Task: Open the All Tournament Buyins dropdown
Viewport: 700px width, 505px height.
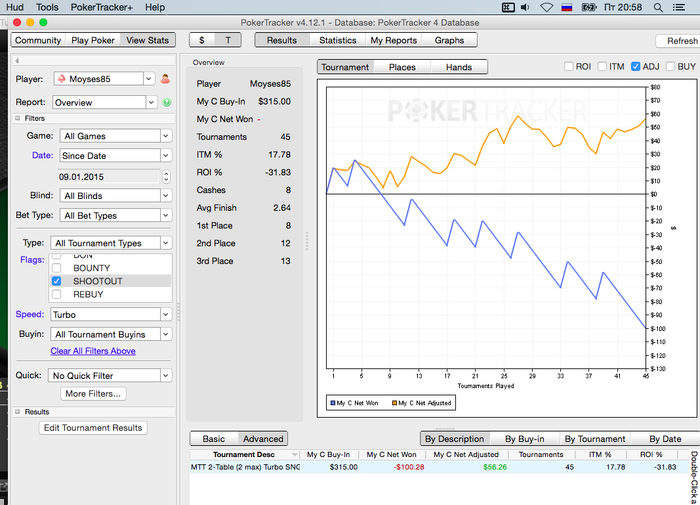Action: click(x=111, y=334)
